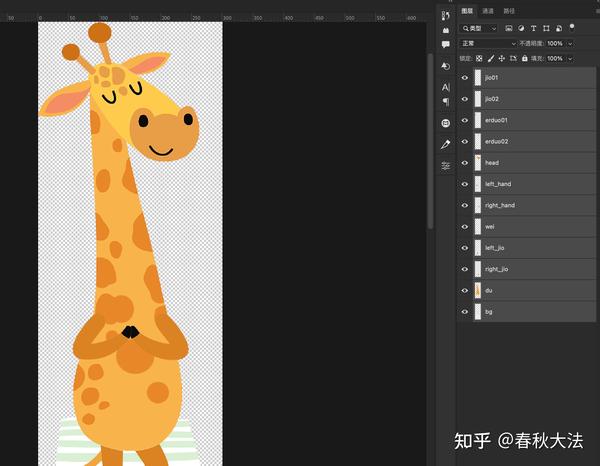Open the History panel icon in the dock
The height and width of the screenshot is (466, 600).
[x=445, y=16]
